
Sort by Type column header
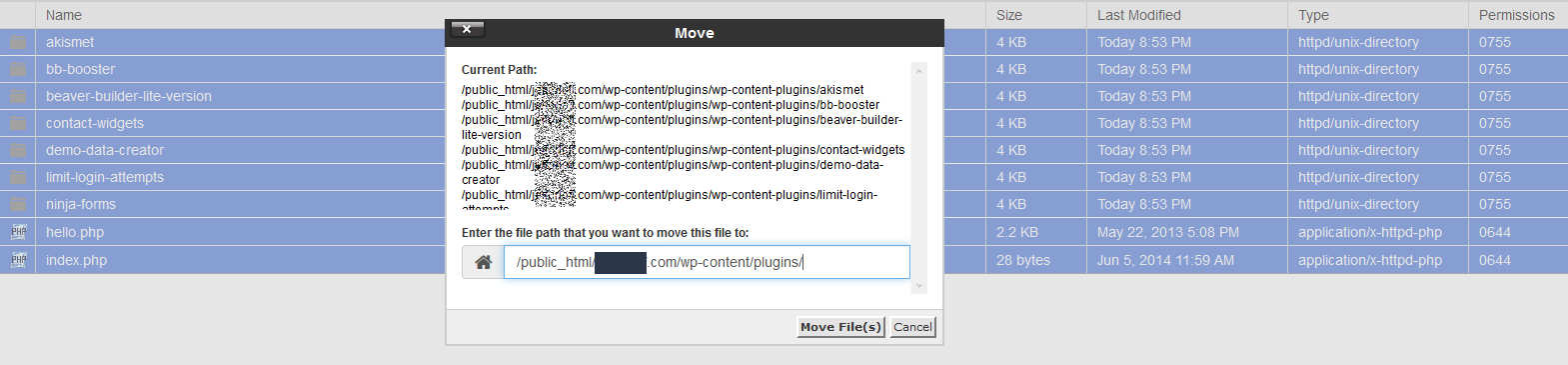[x=1313, y=15]
